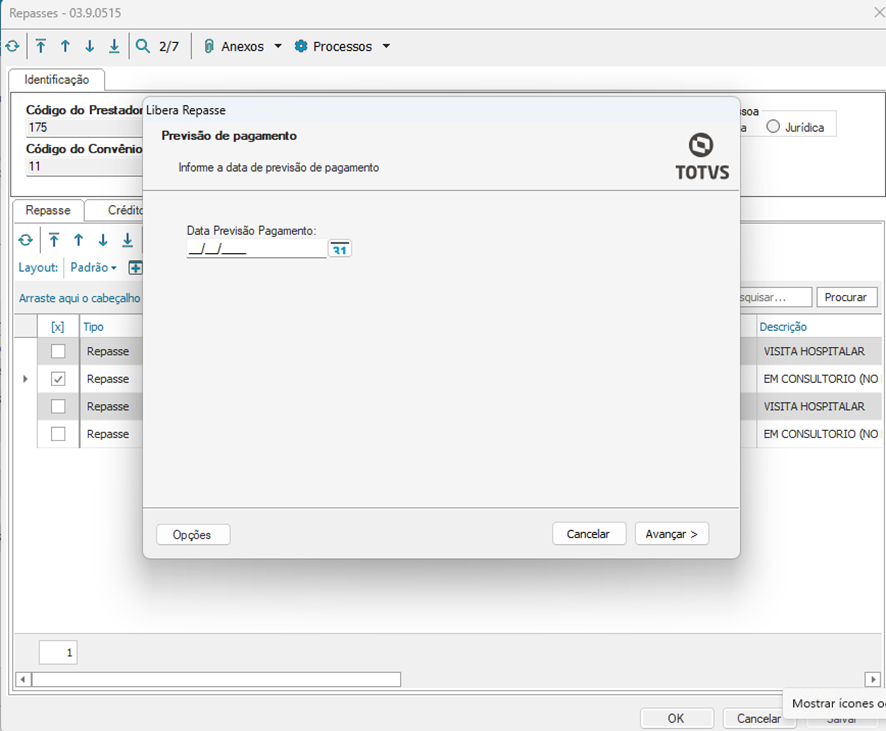This screenshot has width=886, height=731.
Task: Click the Processos gear icon
Action: tap(301, 46)
